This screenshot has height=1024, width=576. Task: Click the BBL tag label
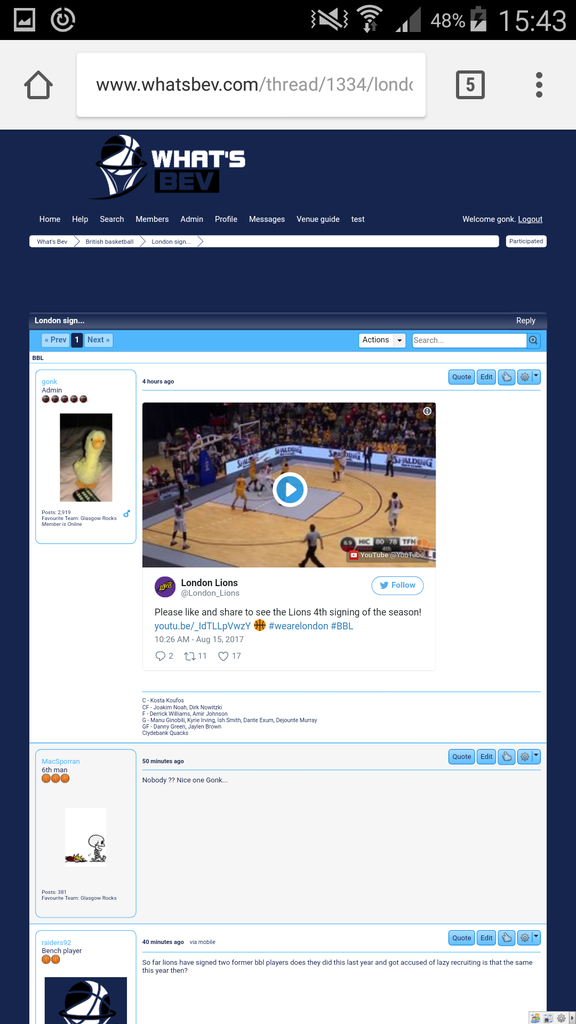[x=37, y=358]
